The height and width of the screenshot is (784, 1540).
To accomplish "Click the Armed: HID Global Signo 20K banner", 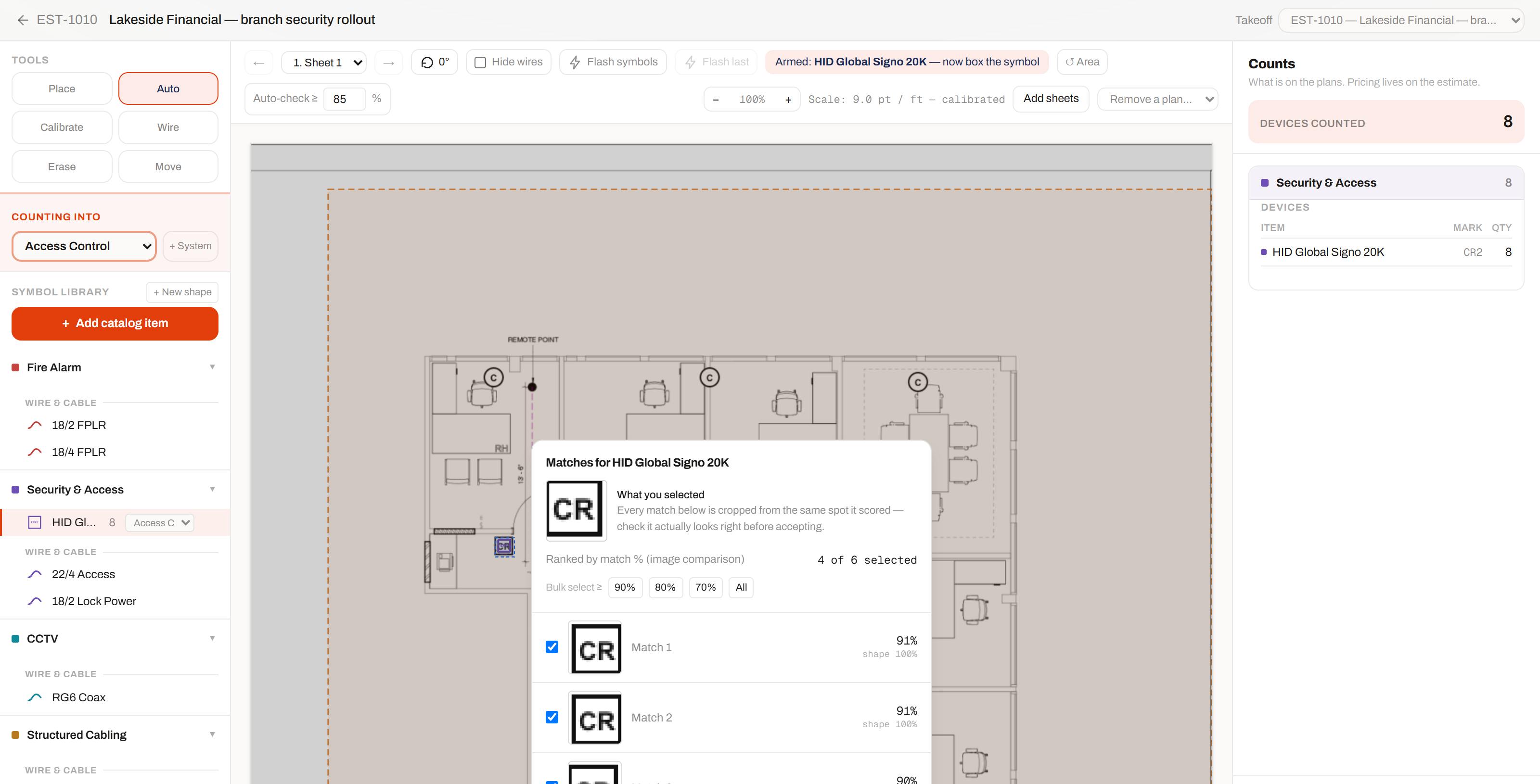I will click(907, 62).
